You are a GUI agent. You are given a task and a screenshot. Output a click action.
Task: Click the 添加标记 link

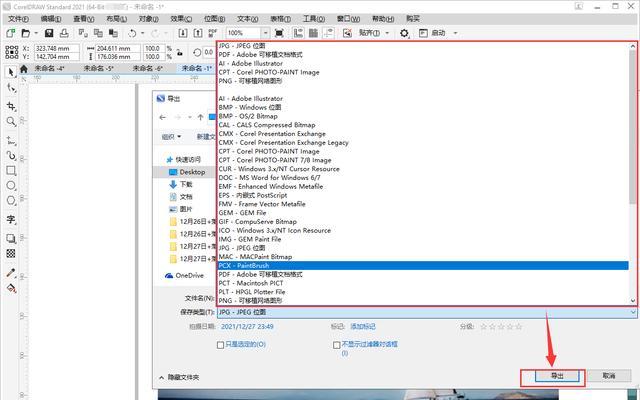[363, 327]
